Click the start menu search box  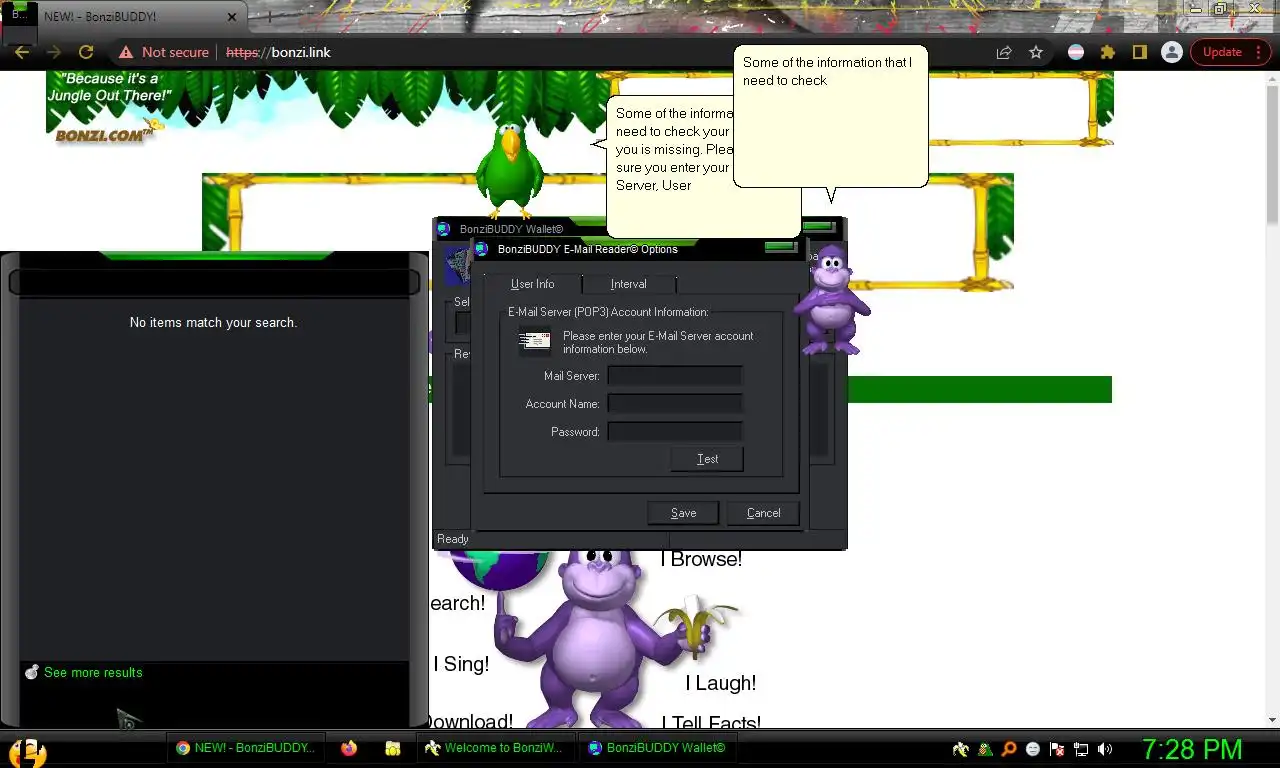(214, 283)
